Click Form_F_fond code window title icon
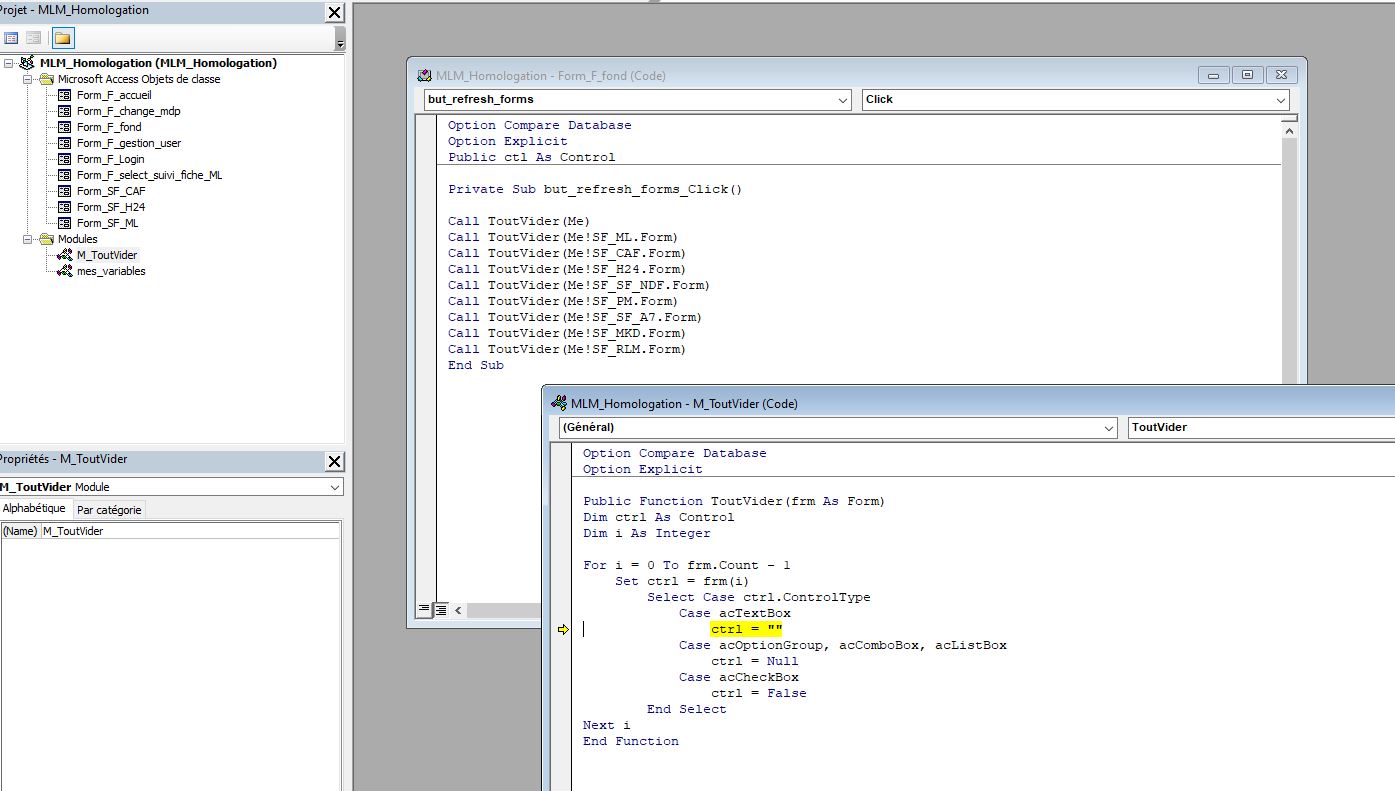 click(x=425, y=75)
